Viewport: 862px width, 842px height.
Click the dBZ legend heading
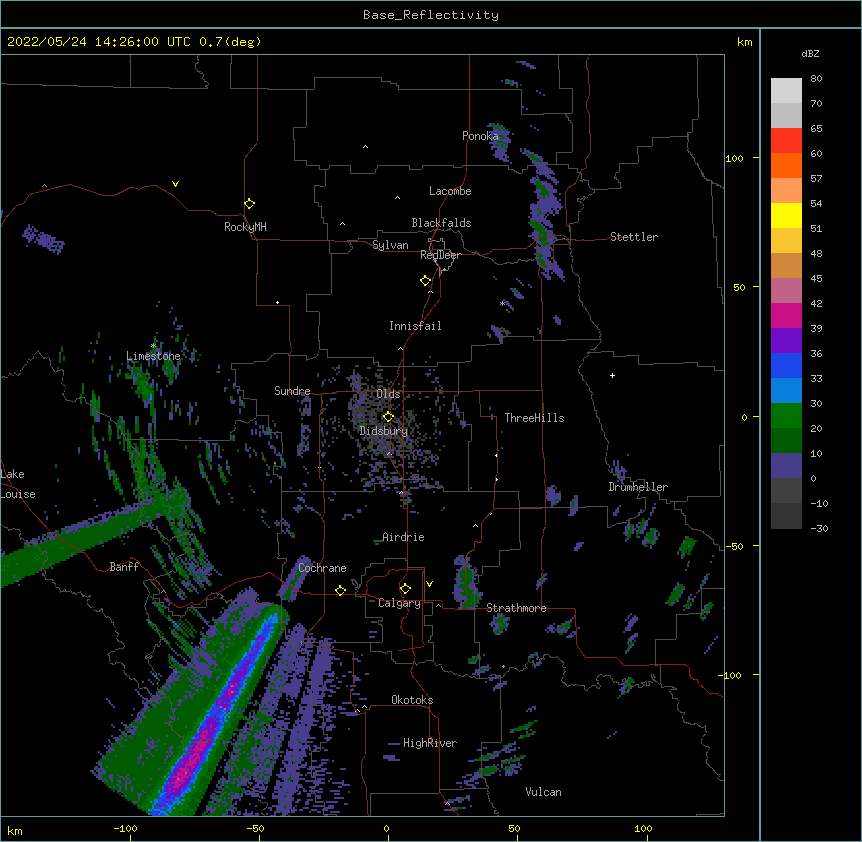810,53
